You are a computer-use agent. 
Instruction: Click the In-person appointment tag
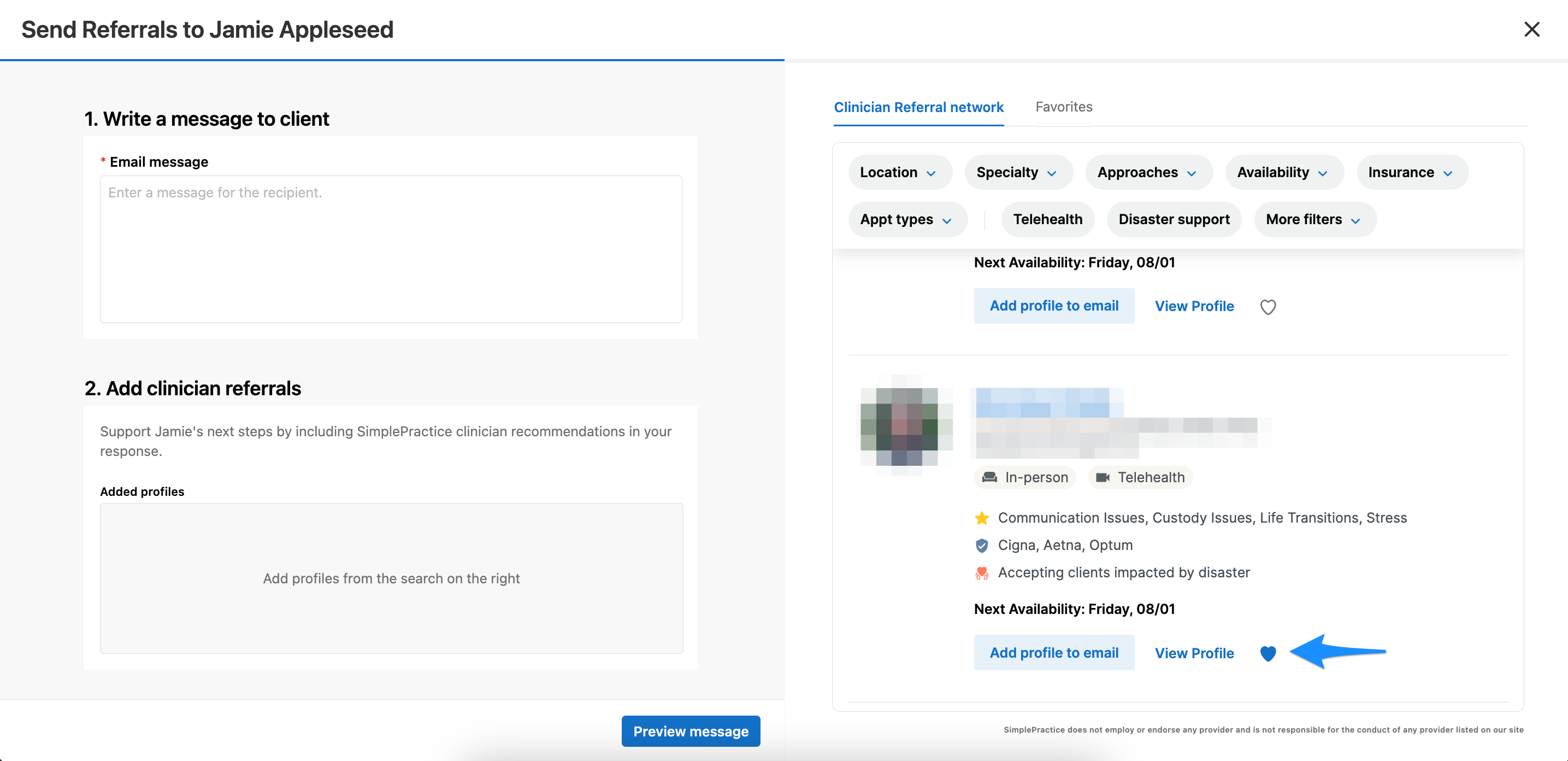point(1025,477)
